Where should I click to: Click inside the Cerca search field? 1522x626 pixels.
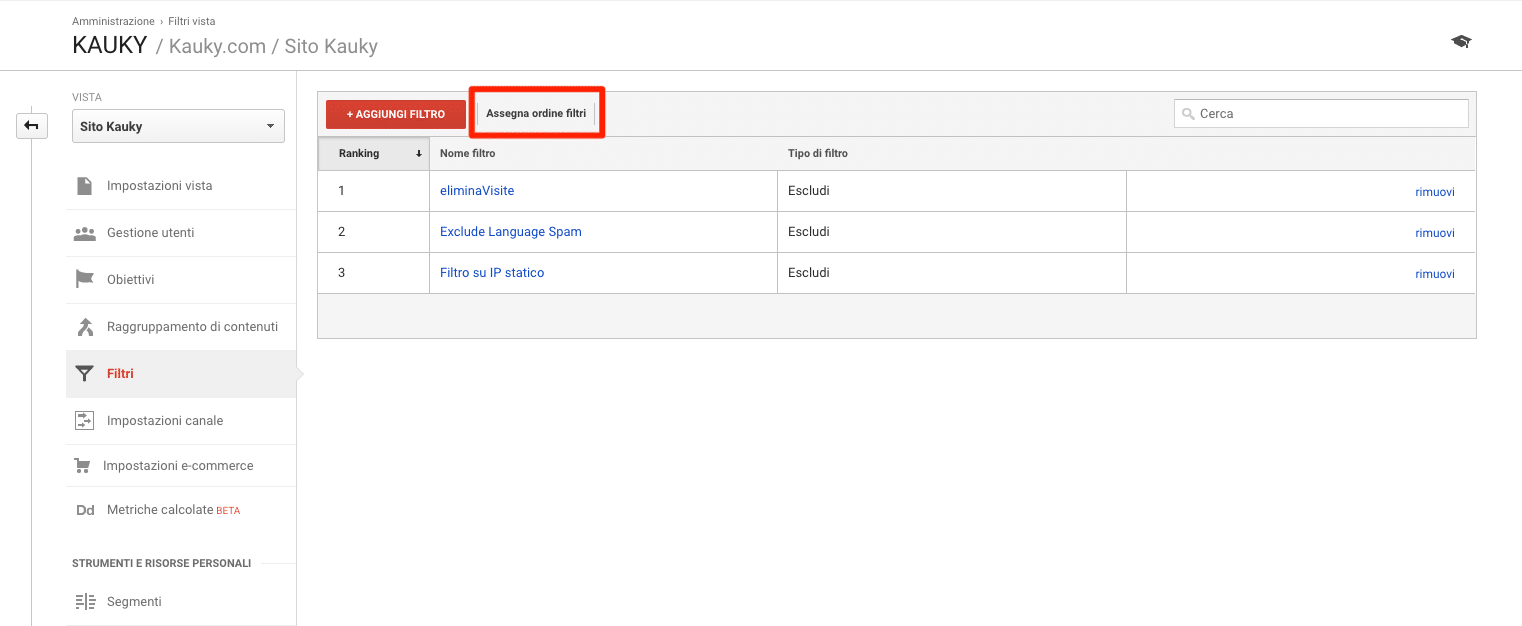[x=1320, y=113]
